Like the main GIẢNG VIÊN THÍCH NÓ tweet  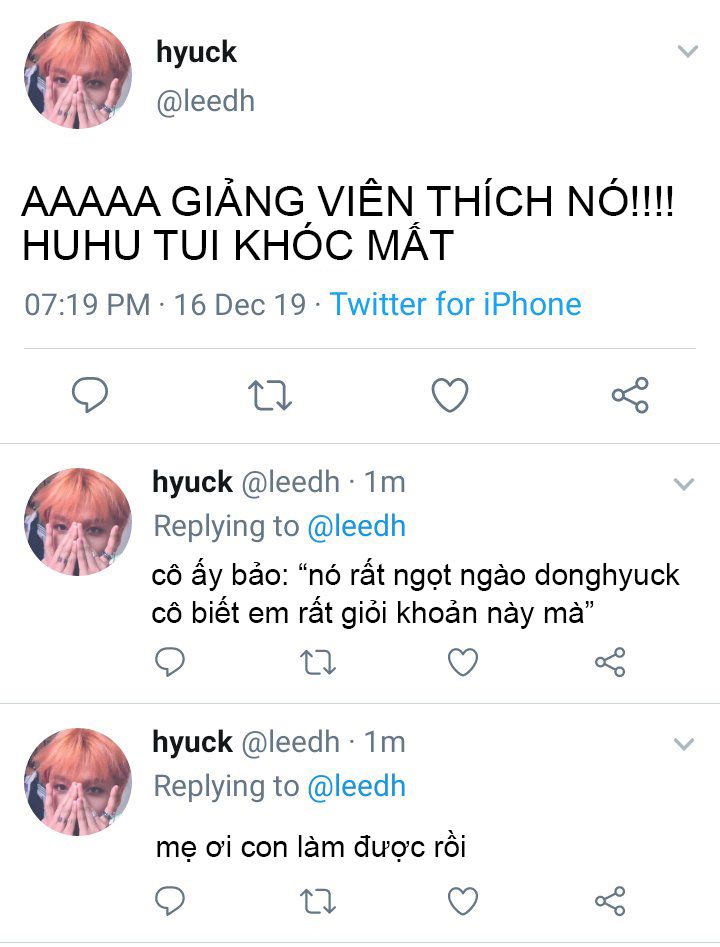(x=450, y=395)
